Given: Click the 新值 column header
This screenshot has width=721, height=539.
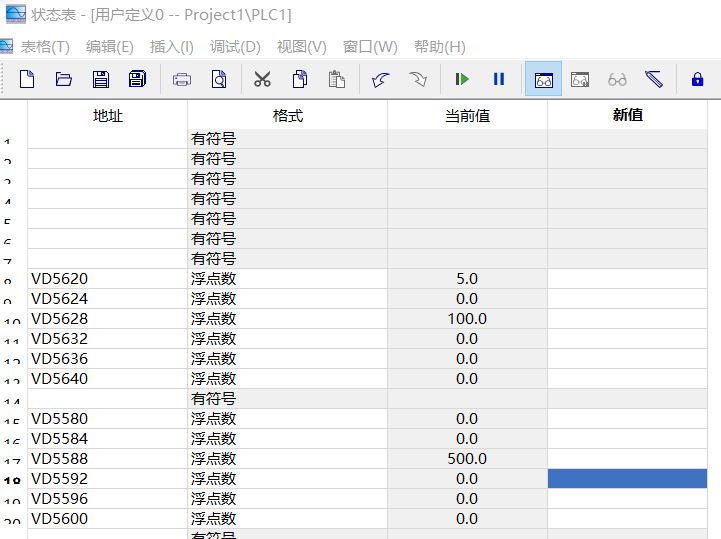Looking at the screenshot, I should [627, 115].
